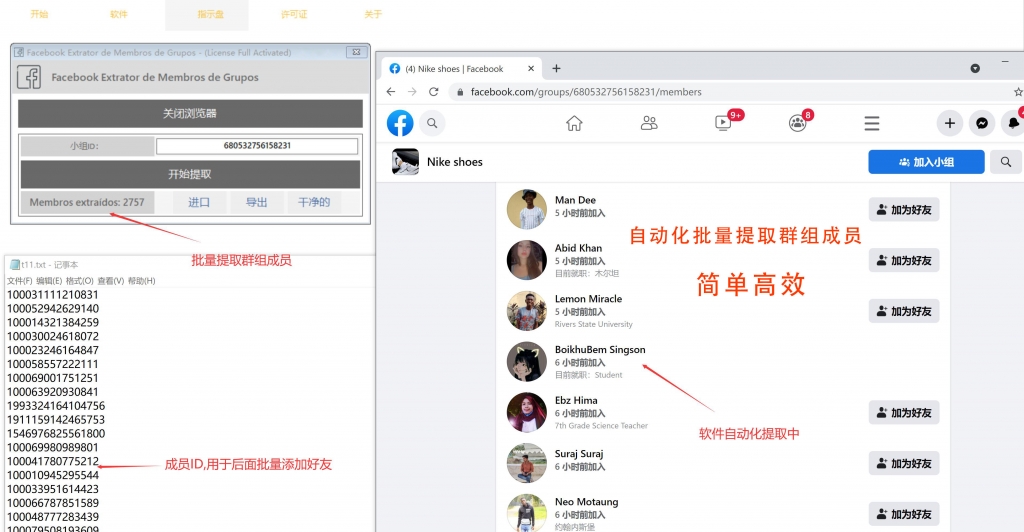
Task: Click the Facebook logo home icon
Action: click(400, 123)
